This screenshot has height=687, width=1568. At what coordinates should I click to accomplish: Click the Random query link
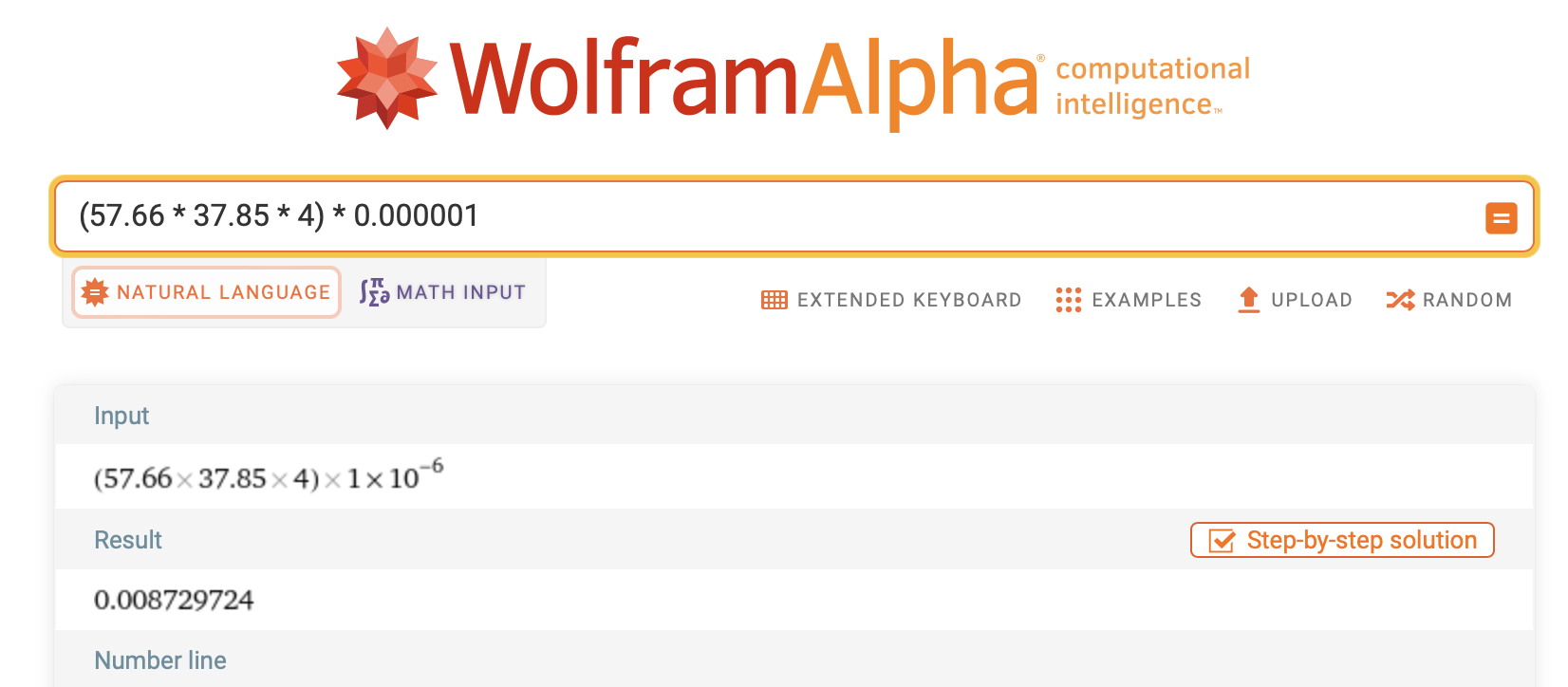pos(1448,300)
